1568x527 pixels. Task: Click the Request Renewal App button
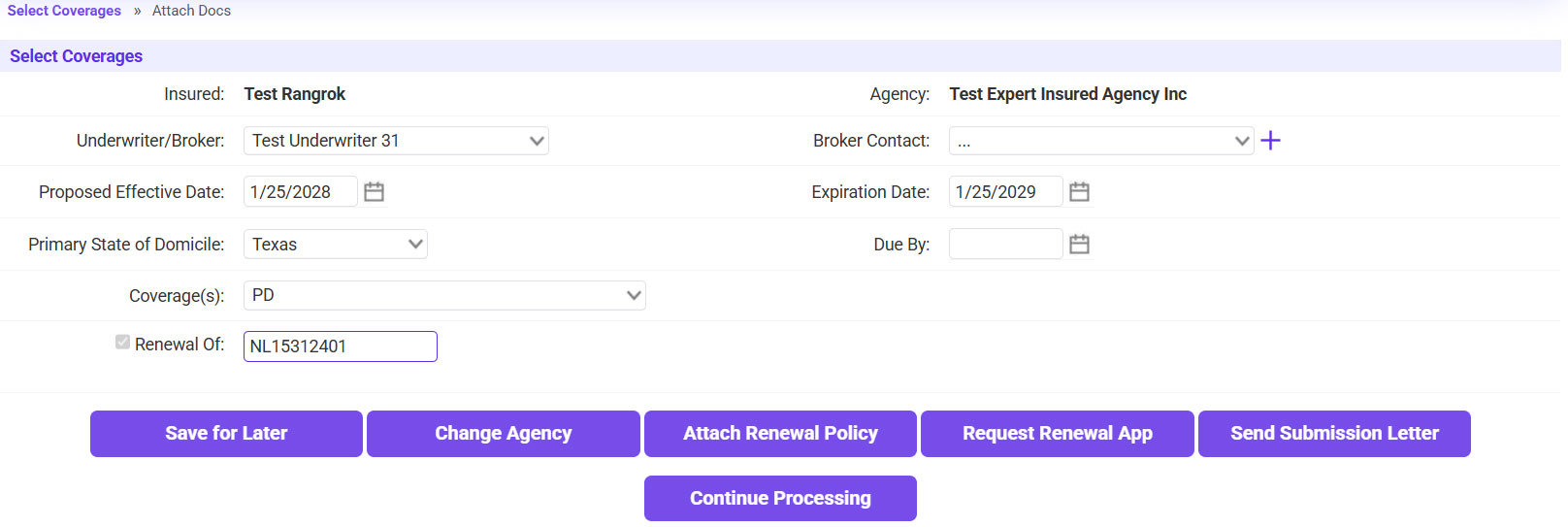[x=1058, y=434]
